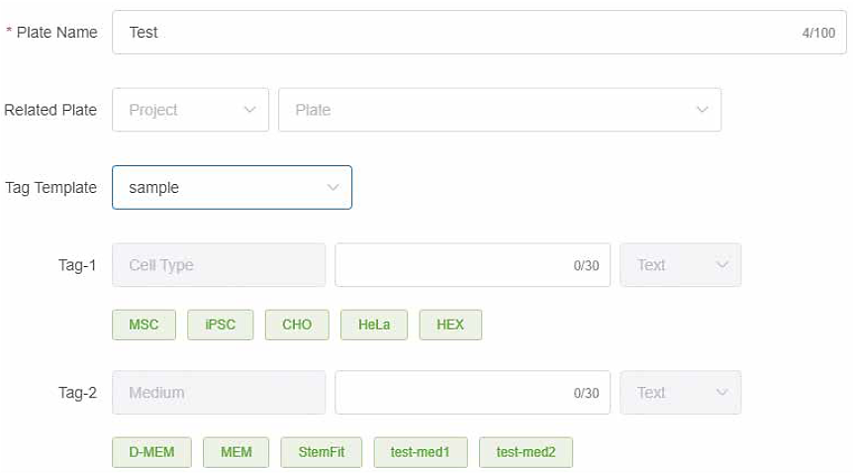Click the HEX tag button
The width and height of the screenshot is (854, 473).
pos(450,325)
